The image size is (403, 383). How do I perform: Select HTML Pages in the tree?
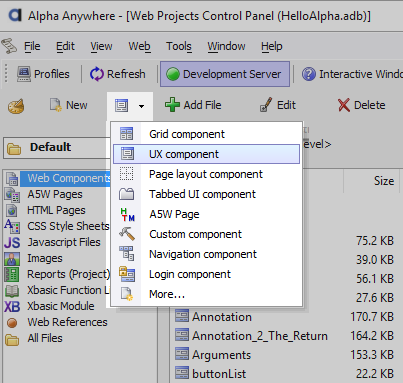pos(56,210)
